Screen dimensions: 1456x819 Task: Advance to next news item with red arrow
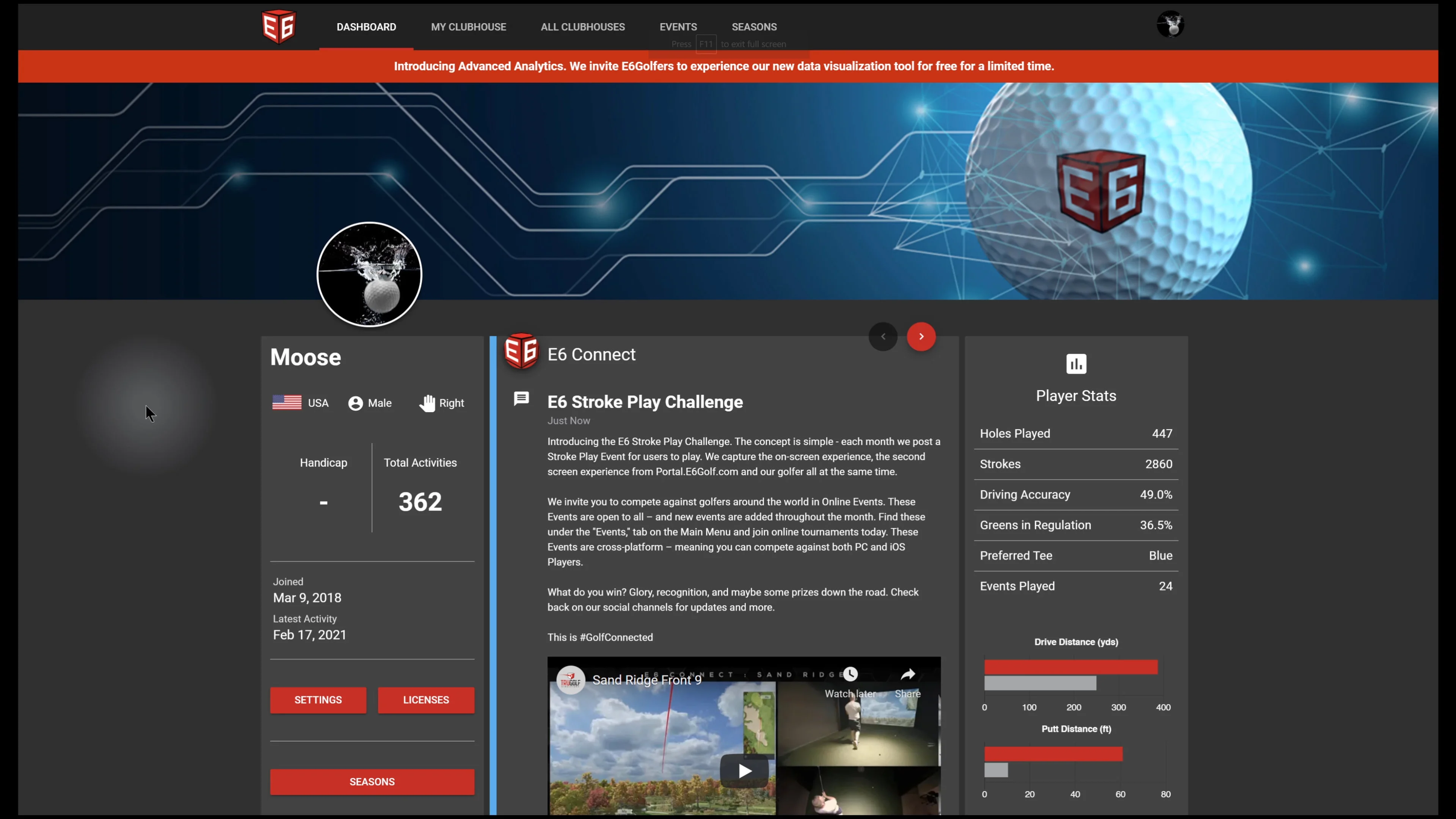tap(921, 336)
